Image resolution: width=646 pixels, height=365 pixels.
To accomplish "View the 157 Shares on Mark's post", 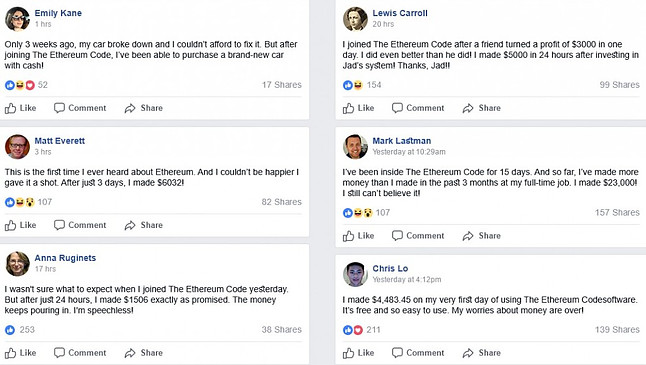I will tap(617, 213).
